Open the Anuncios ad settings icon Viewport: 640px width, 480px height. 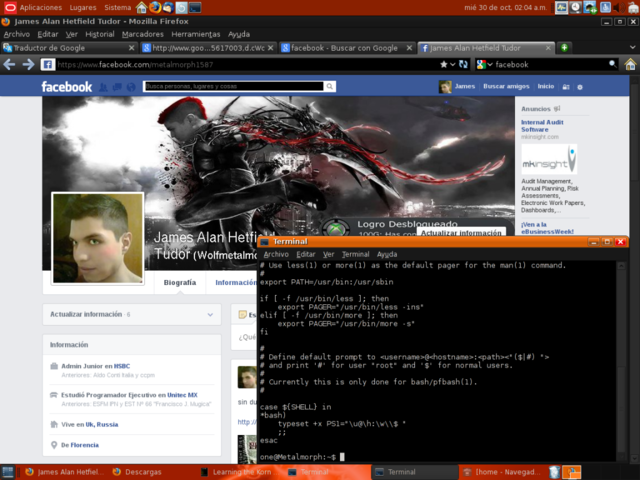pos(557,109)
